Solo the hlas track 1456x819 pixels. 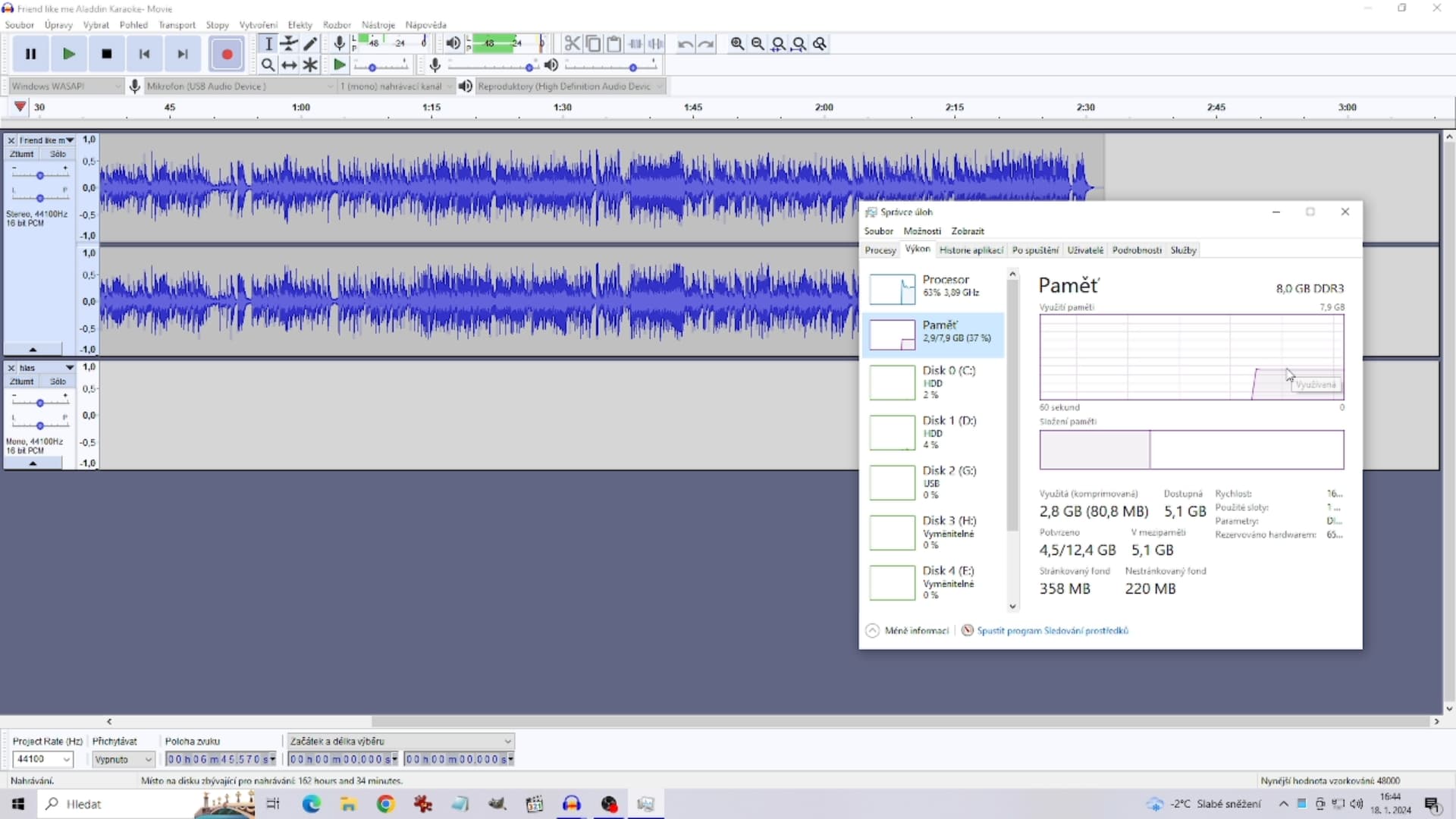click(58, 381)
